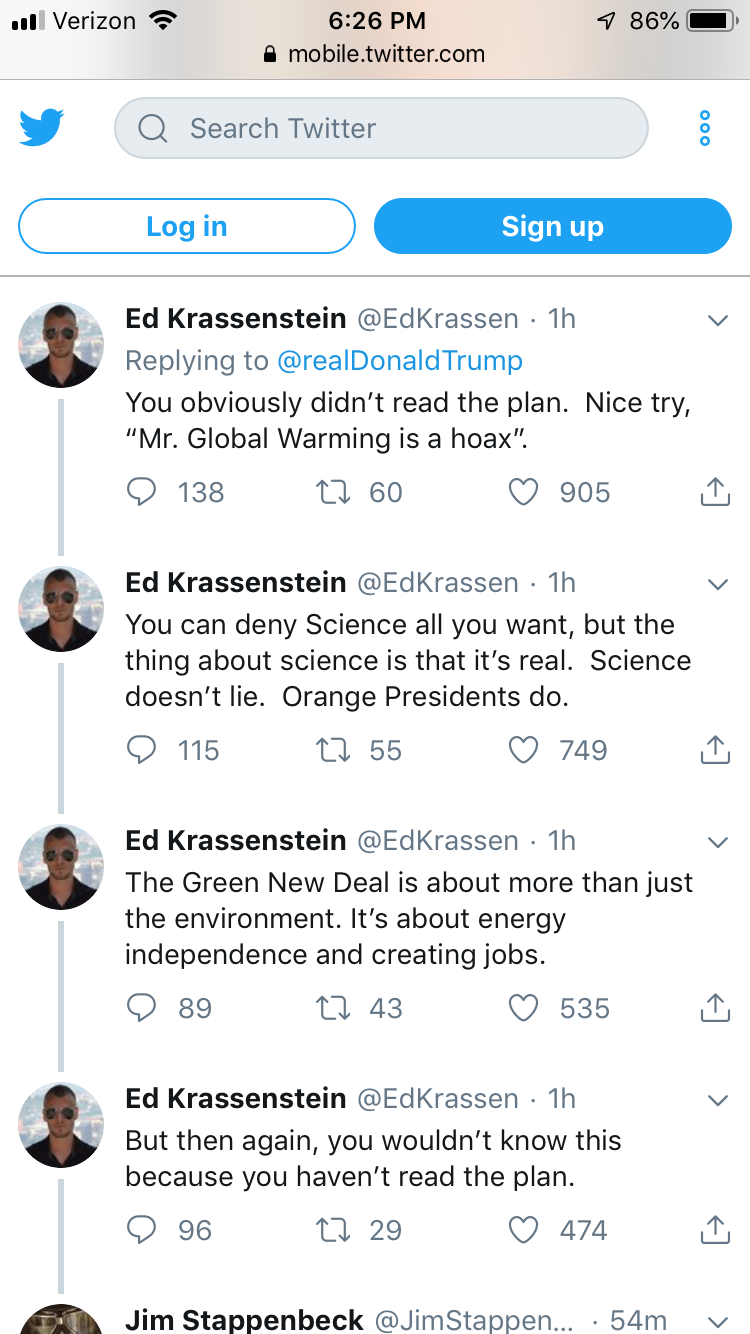
Task: Like the Green New Deal tweet
Action: [x=524, y=1008]
